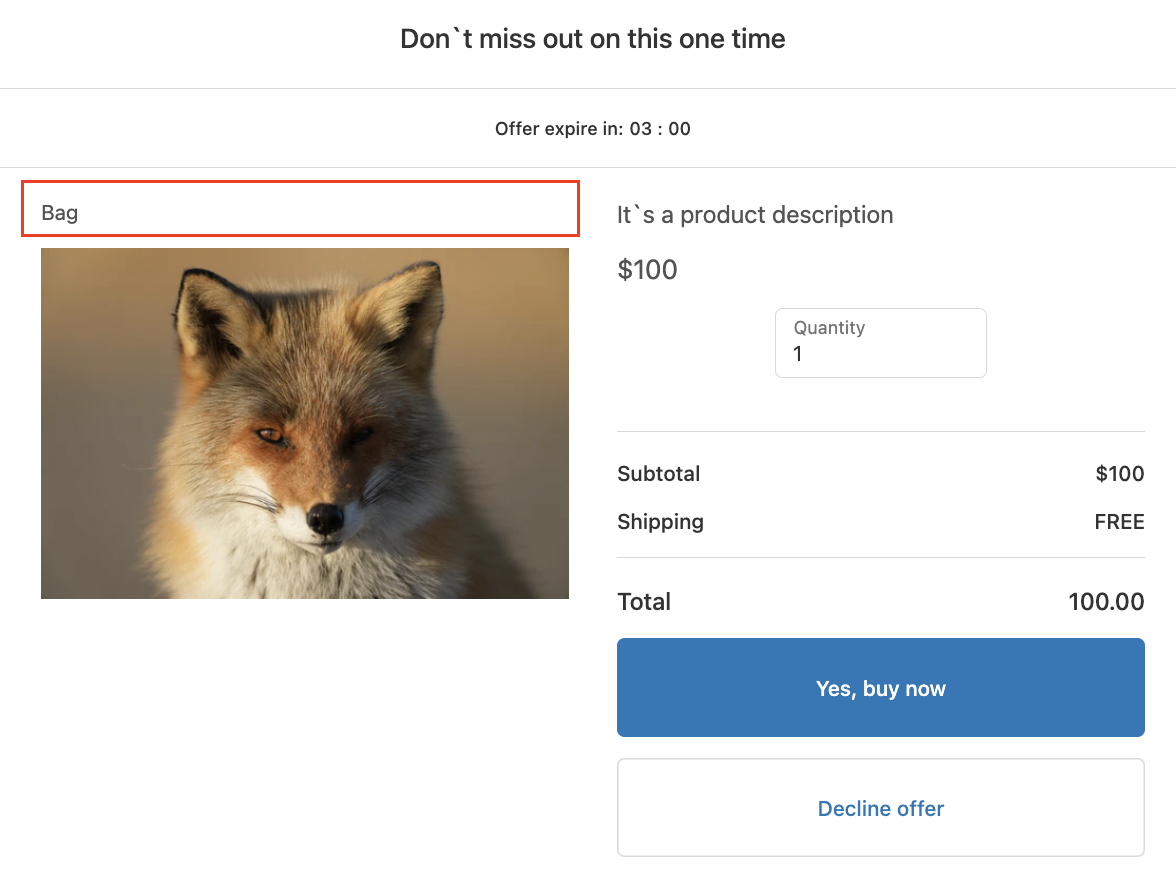Click the 100.00 total amount
1176x888 pixels.
click(x=1106, y=602)
